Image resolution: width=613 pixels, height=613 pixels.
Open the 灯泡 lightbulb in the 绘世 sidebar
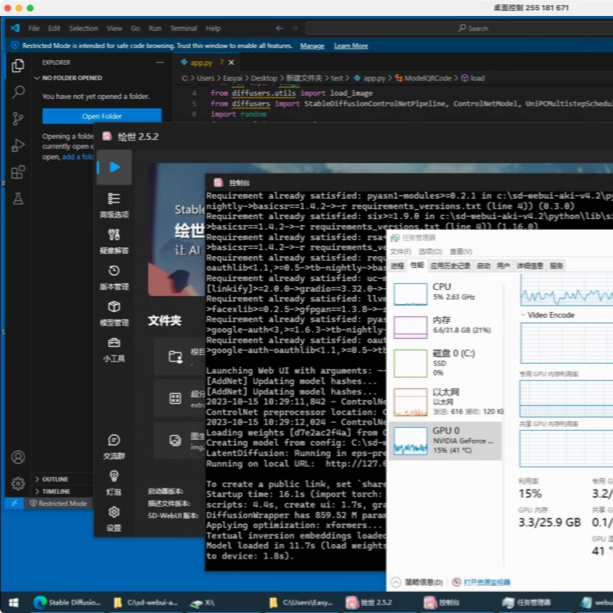(x=114, y=483)
